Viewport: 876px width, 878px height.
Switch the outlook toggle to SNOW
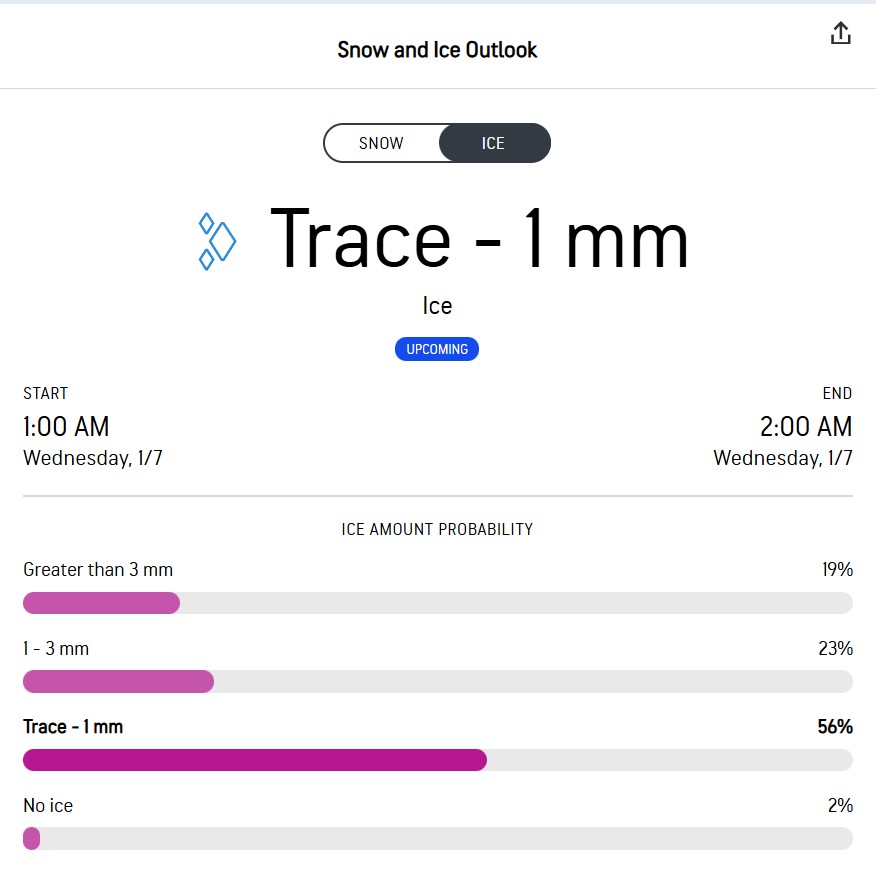(381, 143)
